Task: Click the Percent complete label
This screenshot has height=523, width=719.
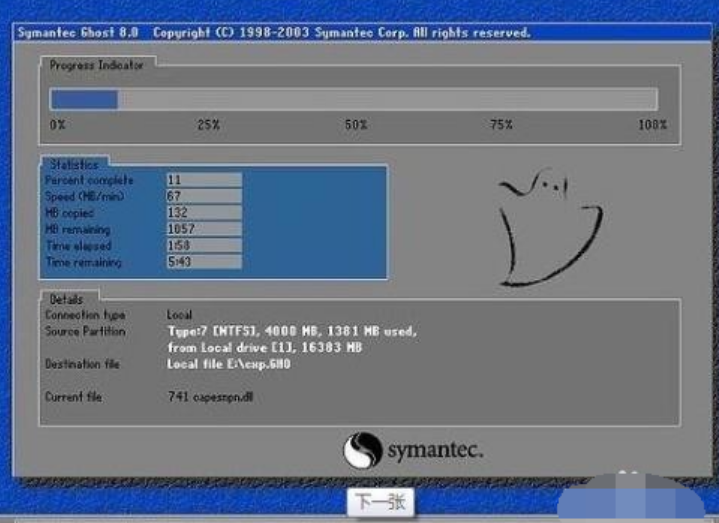Action: 89,180
